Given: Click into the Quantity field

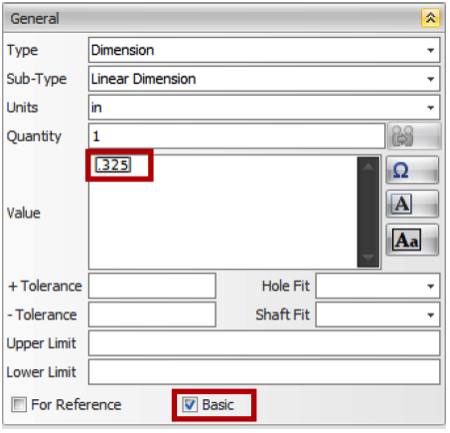Looking at the screenshot, I should (237, 136).
